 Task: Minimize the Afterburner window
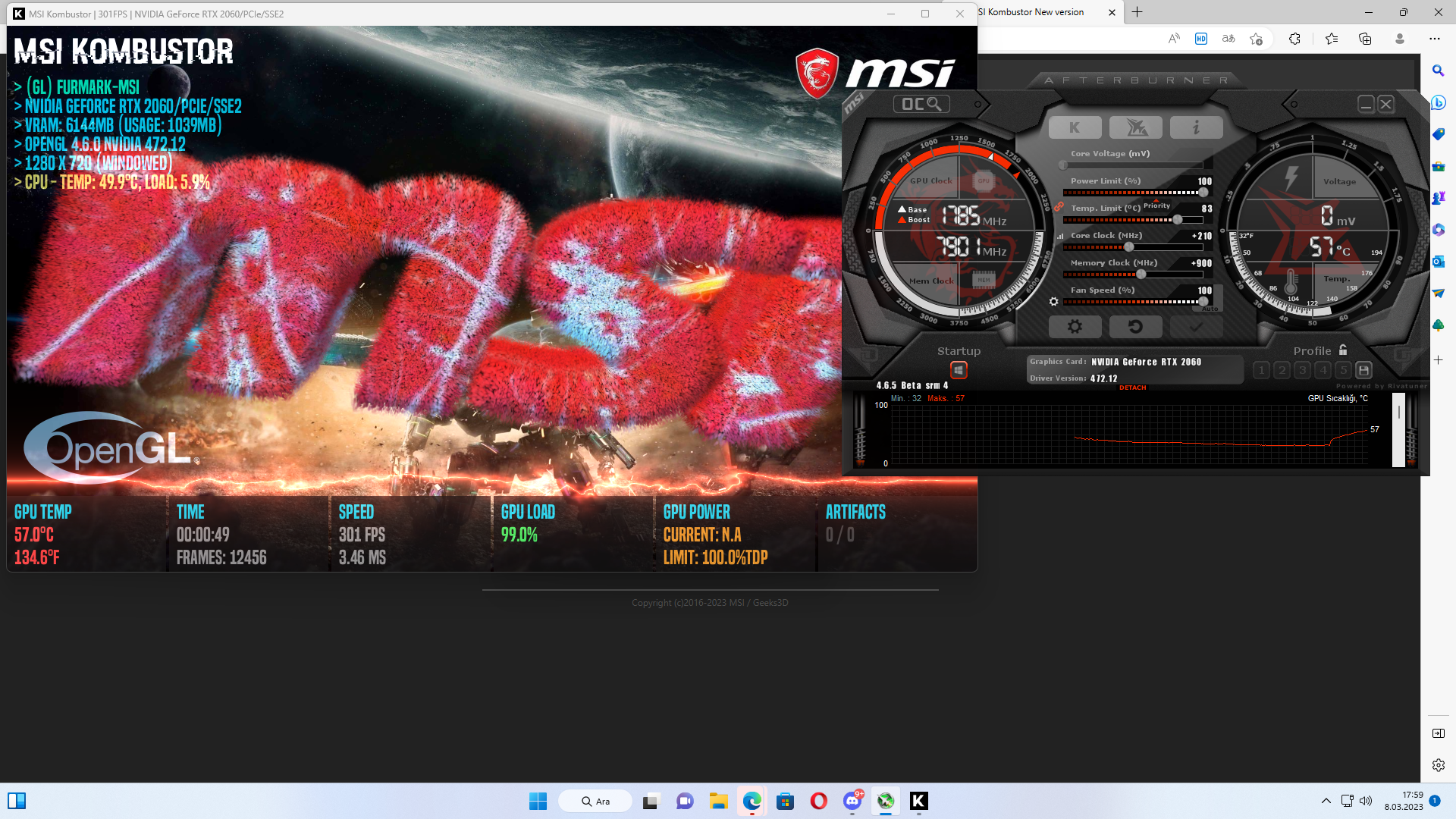tap(1366, 105)
